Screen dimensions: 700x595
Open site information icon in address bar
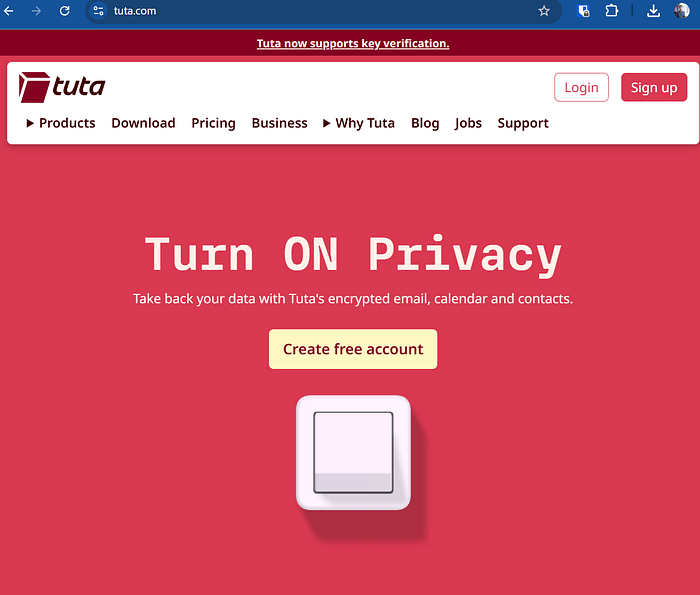pos(98,11)
